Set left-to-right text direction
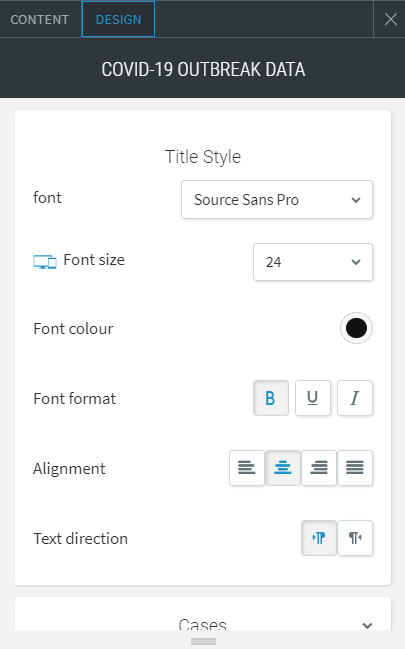 pyautogui.click(x=319, y=538)
